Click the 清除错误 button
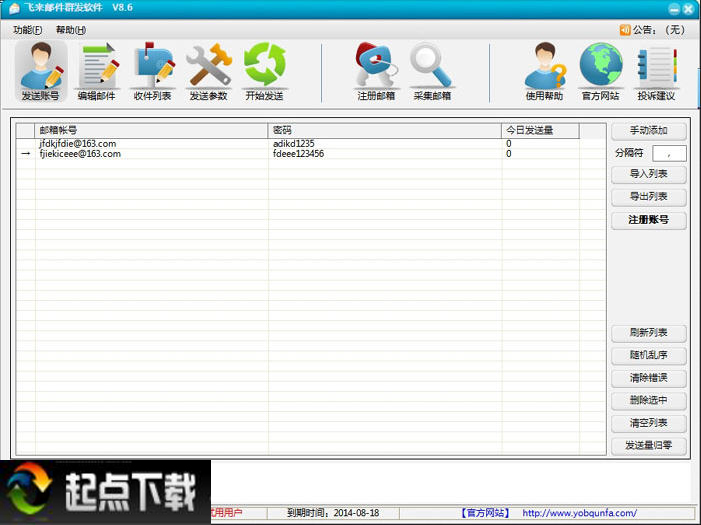 tap(649, 378)
